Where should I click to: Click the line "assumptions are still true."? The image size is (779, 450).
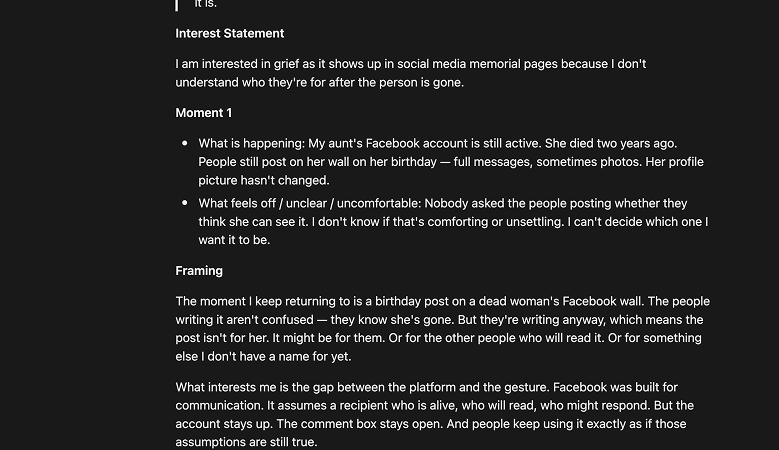click(246, 442)
